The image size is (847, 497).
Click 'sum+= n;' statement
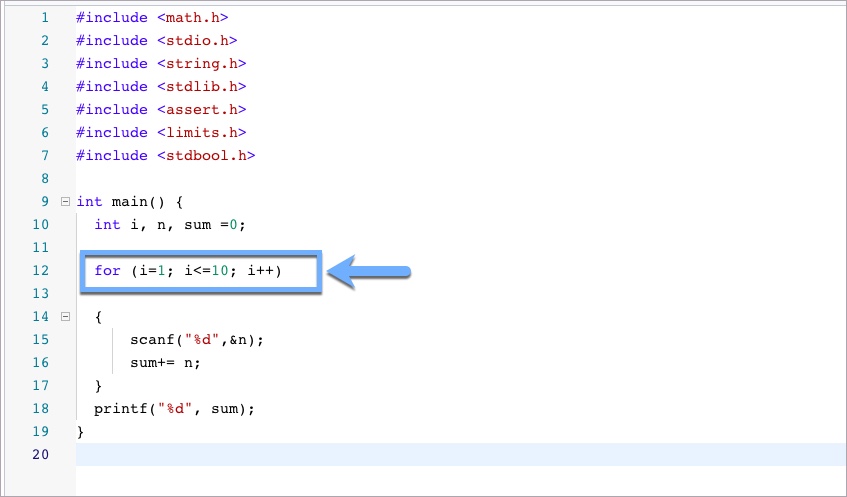(165, 362)
